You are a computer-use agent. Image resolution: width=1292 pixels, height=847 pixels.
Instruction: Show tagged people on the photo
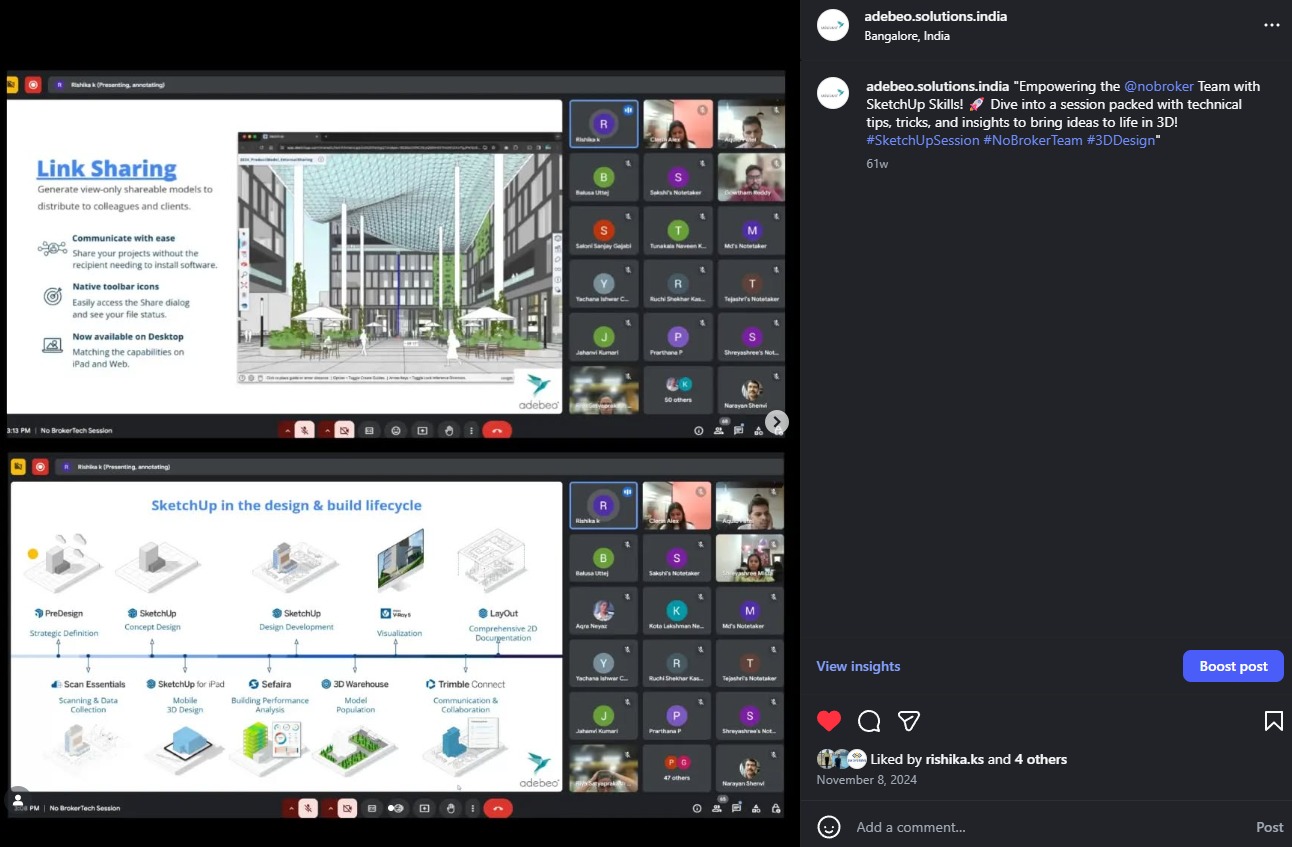click(18, 800)
